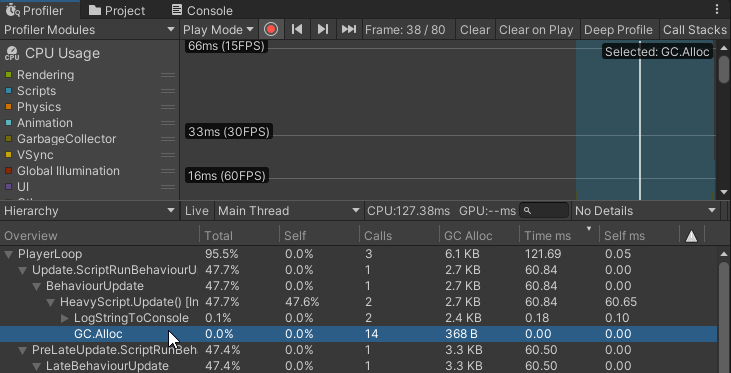Collapse the BehaviourUpdate row
Viewport: 731px width, 373px height.
36,286
